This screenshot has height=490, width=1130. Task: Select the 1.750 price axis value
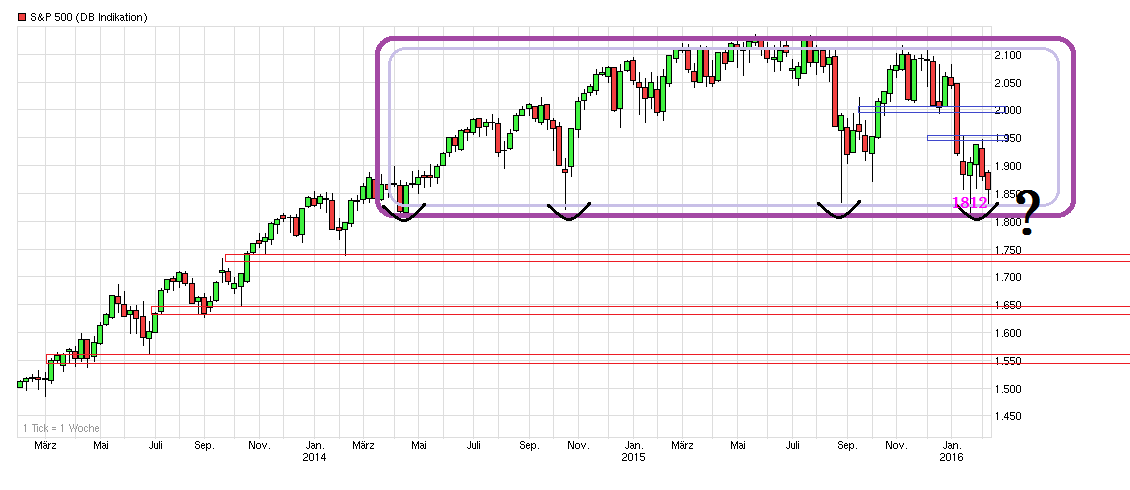(x=1010, y=250)
